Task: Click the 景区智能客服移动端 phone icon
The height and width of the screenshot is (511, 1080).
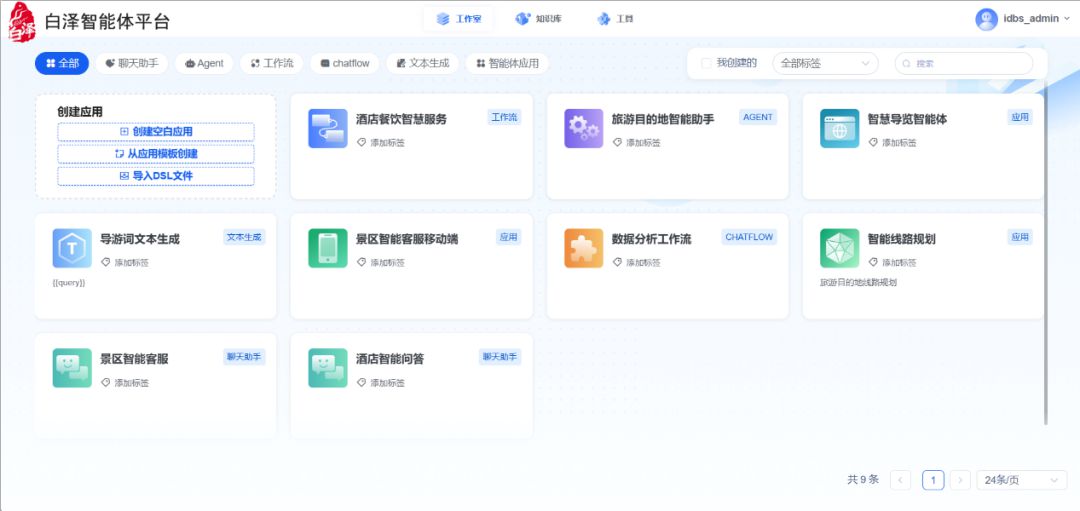Action: click(327, 248)
